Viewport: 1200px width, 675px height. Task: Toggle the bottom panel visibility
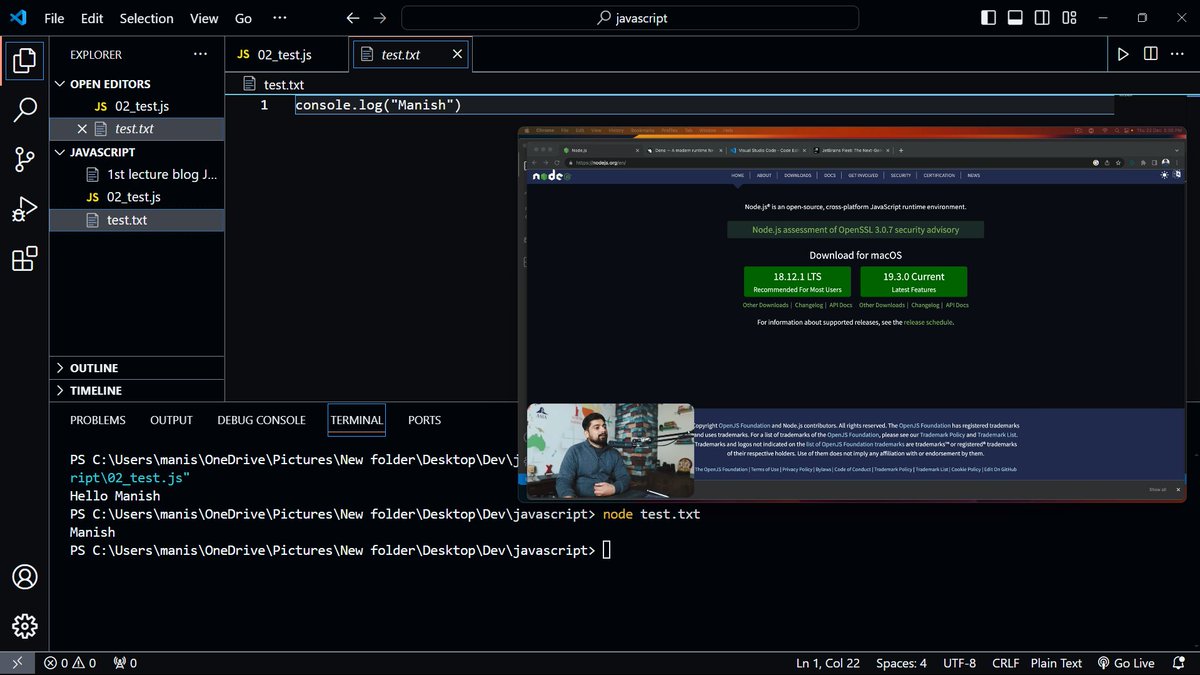(1014, 17)
